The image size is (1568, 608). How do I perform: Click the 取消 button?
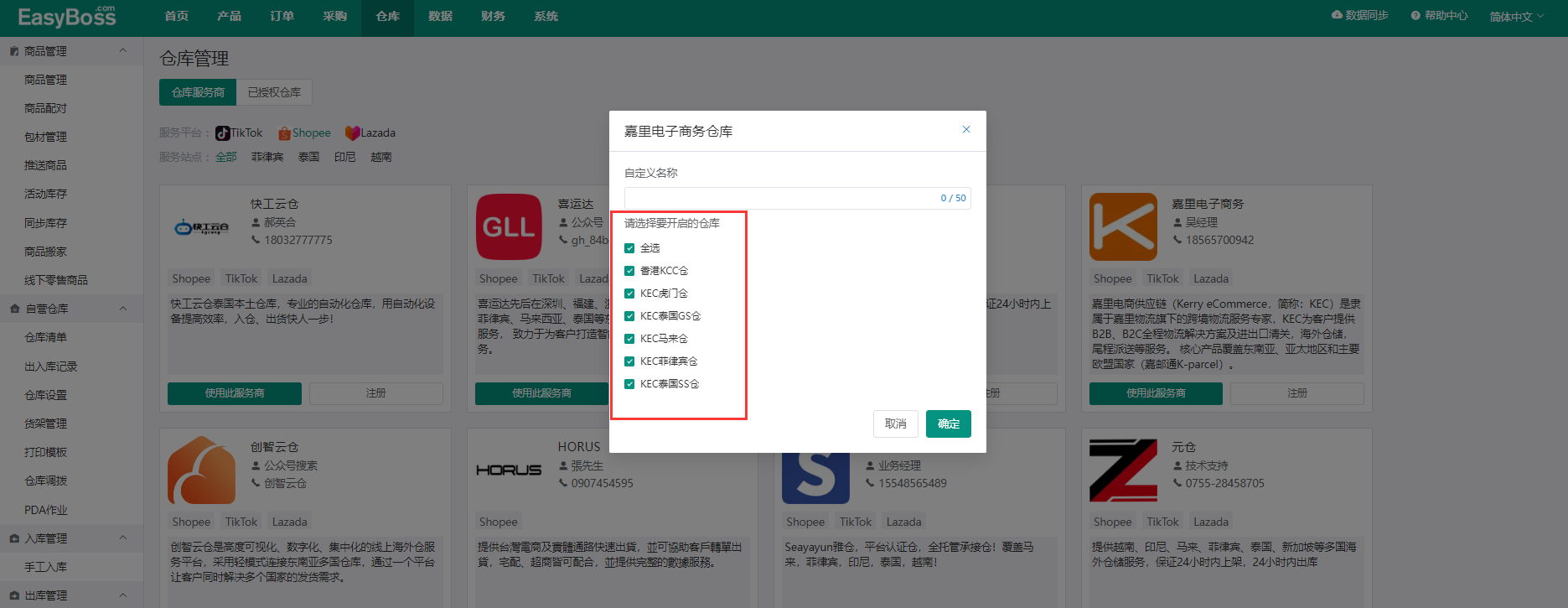(x=896, y=424)
